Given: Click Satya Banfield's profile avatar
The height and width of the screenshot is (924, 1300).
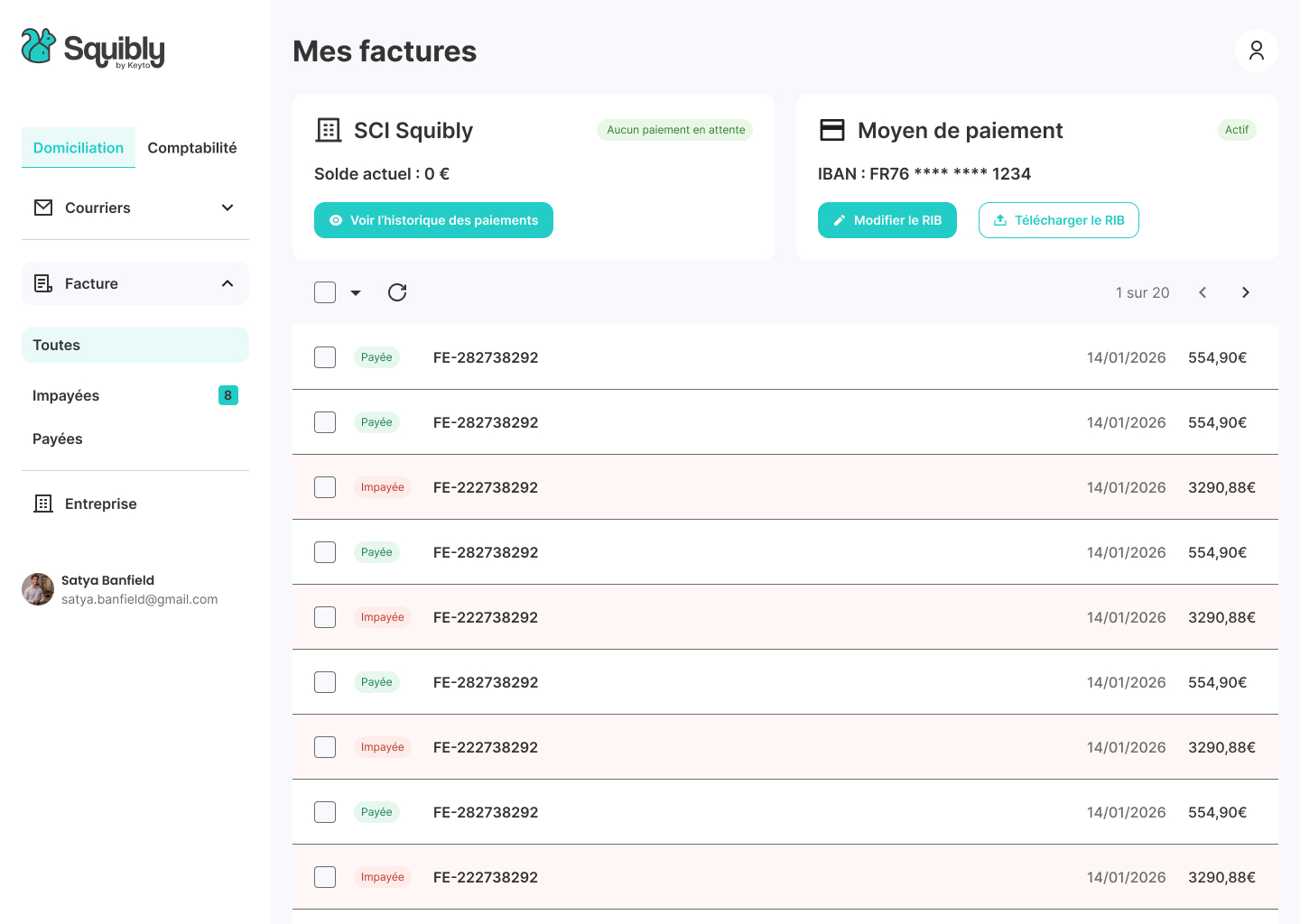Looking at the screenshot, I should [x=38, y=589].
